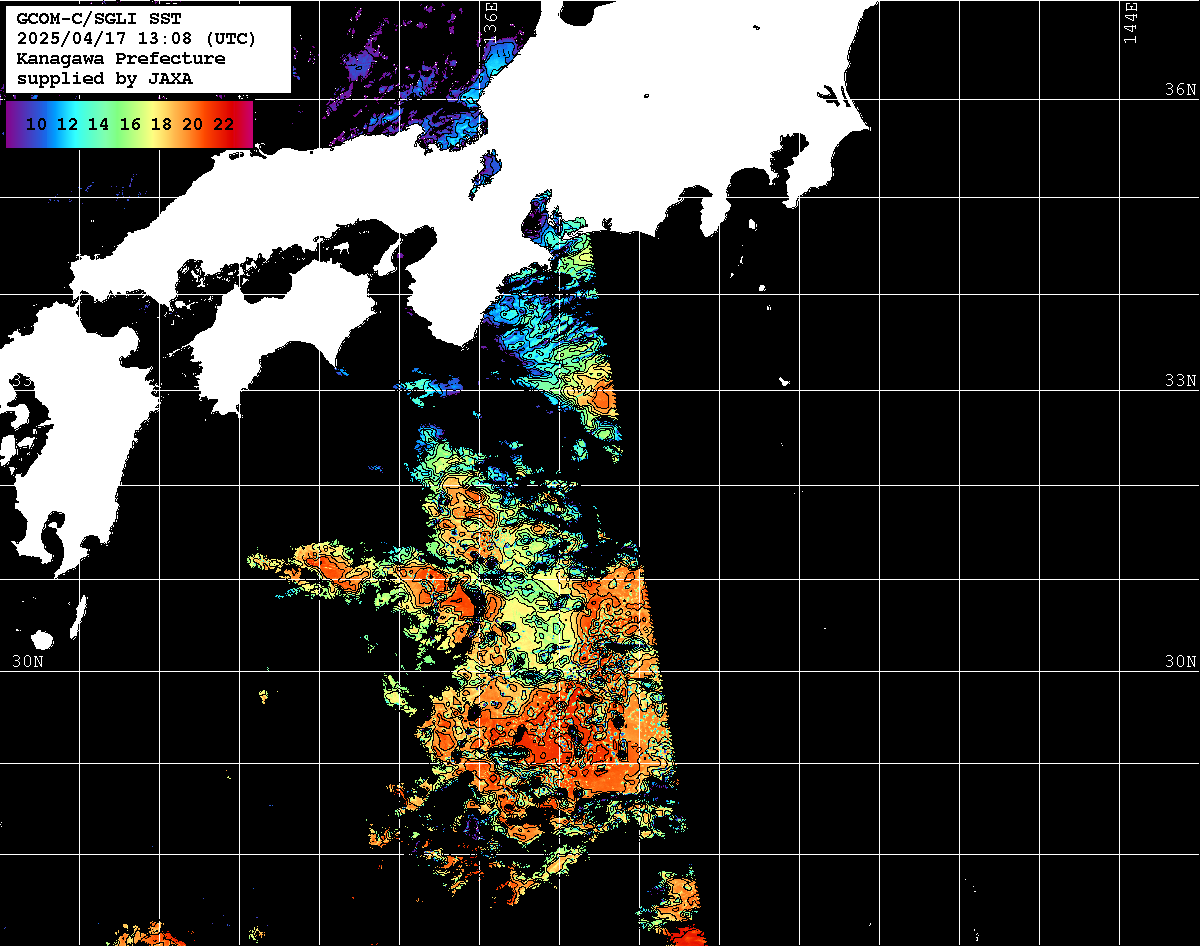
Task: Click the 16 value on temperature scale
Action: pyautogui.click(x=130, y=124)
